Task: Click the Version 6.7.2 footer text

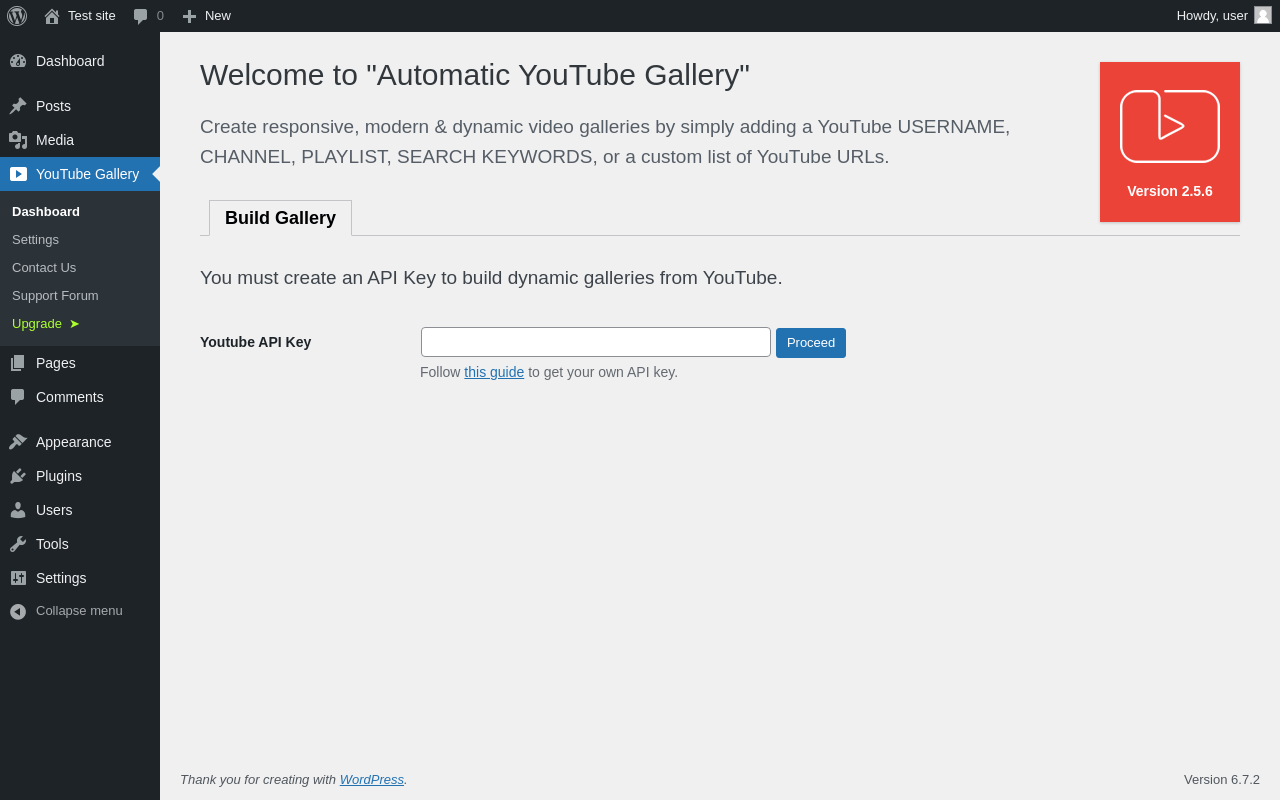Action: pos(1222,779)
